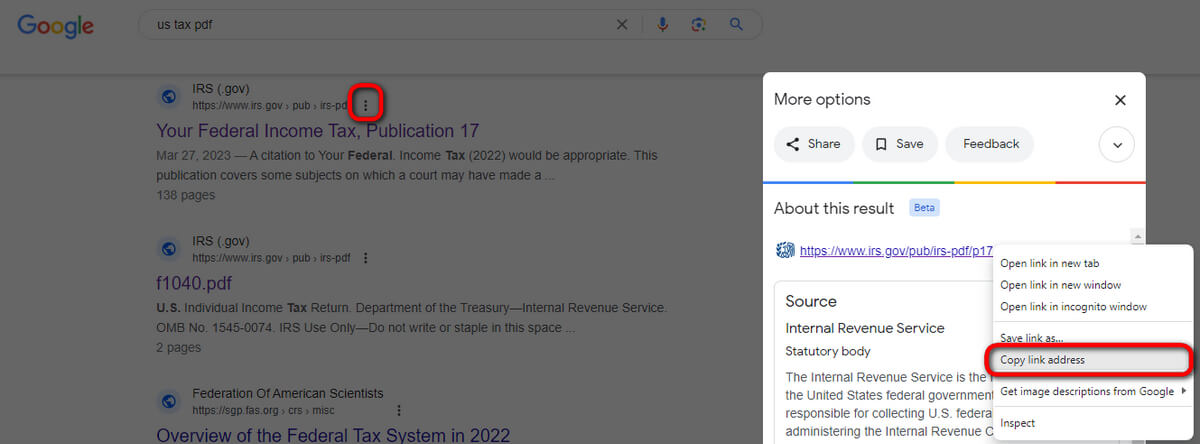The image size is (1200, 444).
Task: Open three-dot menu for Federation Of American Scientists result
Action: point(399,410)
